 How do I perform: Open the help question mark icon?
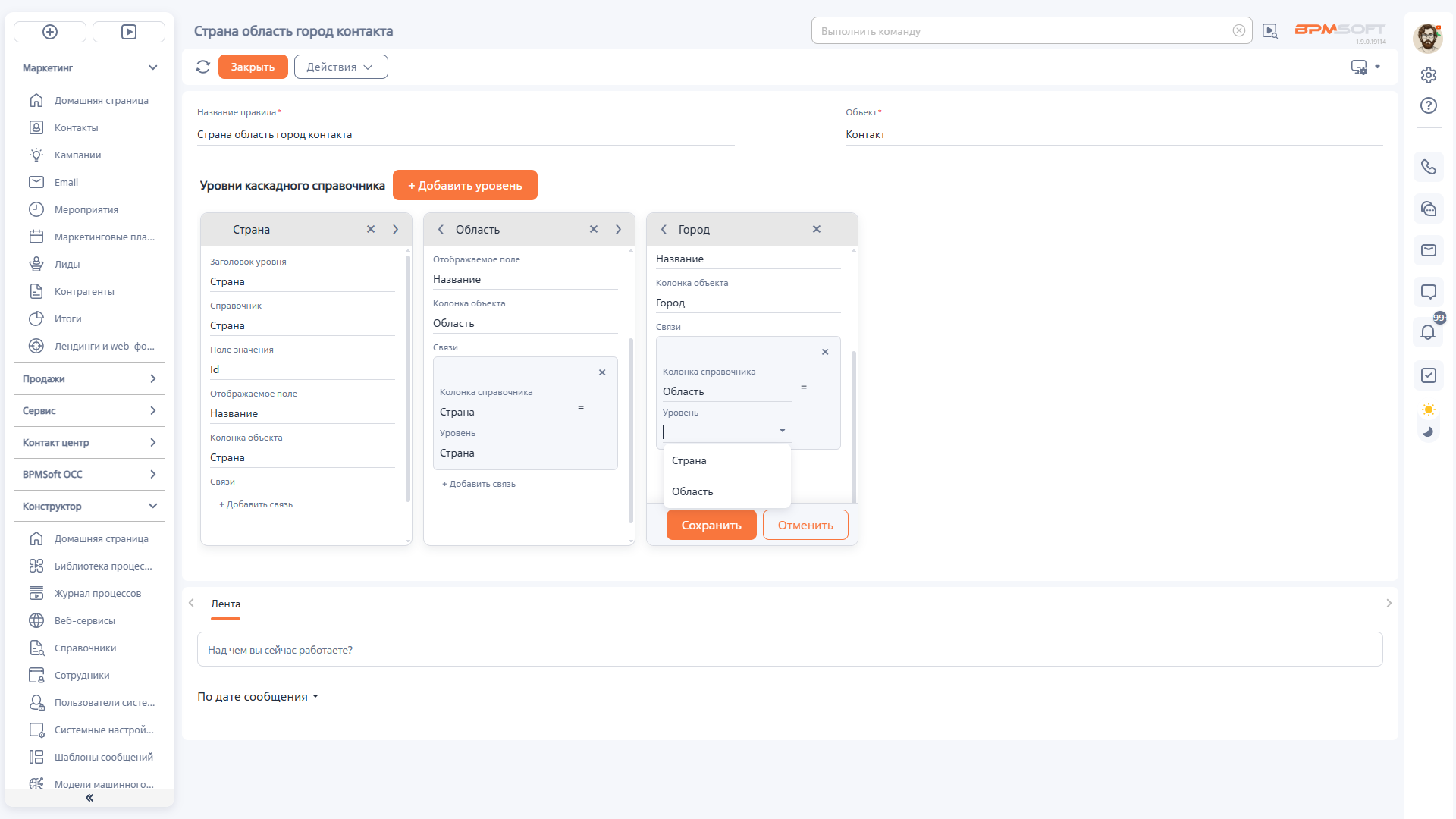tap(1428, 105)
